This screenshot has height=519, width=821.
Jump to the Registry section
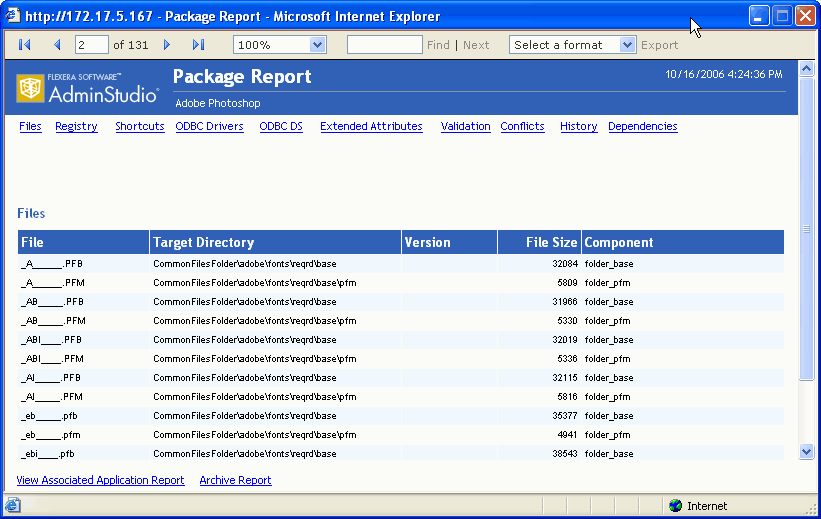click(x=76, y=127)
